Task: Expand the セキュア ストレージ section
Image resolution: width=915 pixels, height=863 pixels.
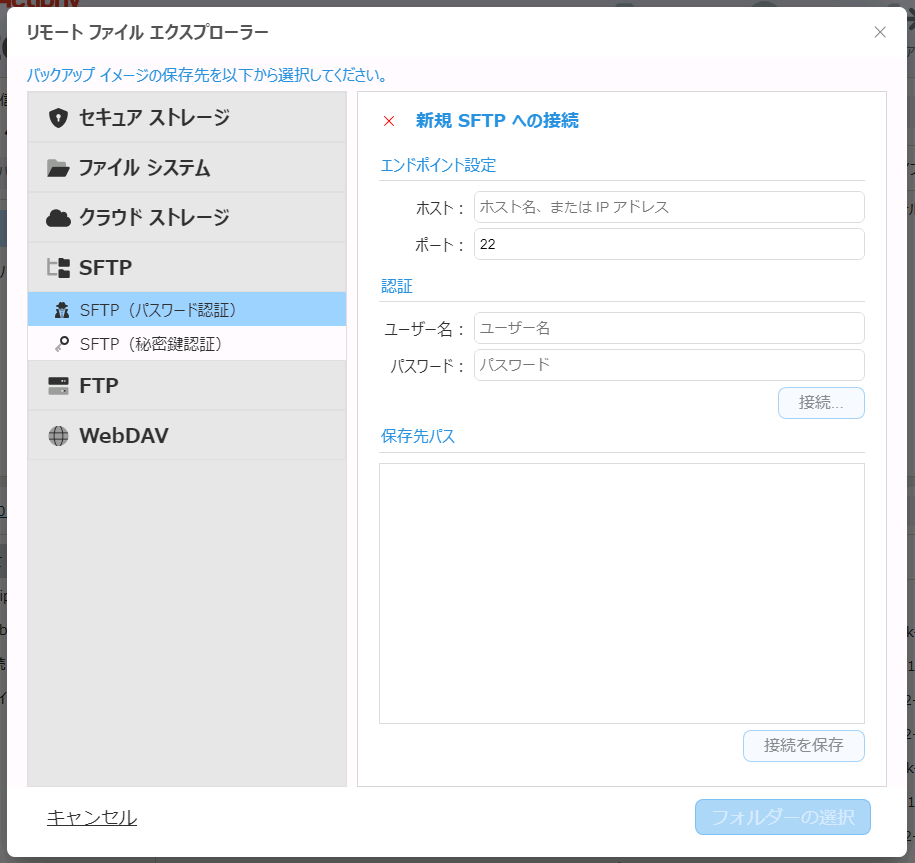Action: click(x=154, y=118)
